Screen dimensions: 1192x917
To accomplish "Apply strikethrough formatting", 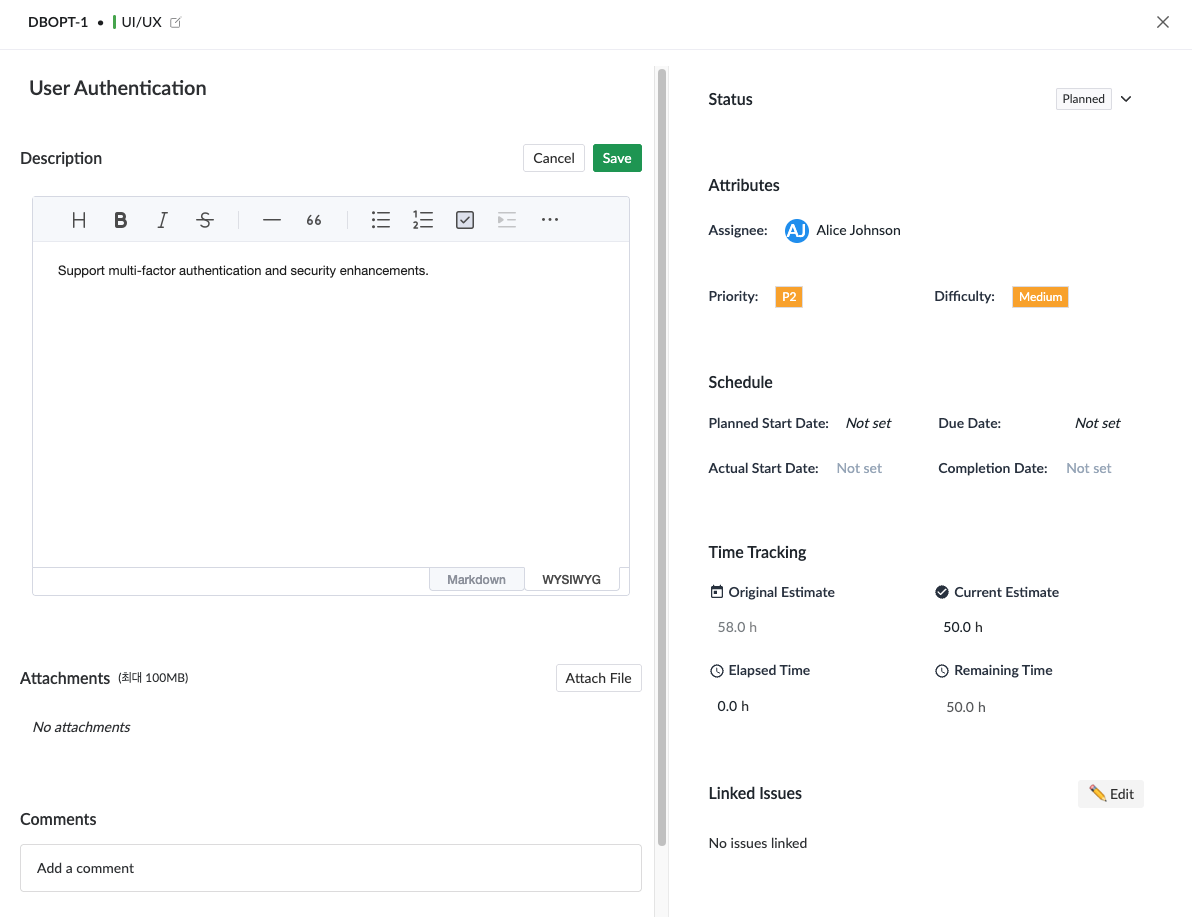I will point(204,219).
